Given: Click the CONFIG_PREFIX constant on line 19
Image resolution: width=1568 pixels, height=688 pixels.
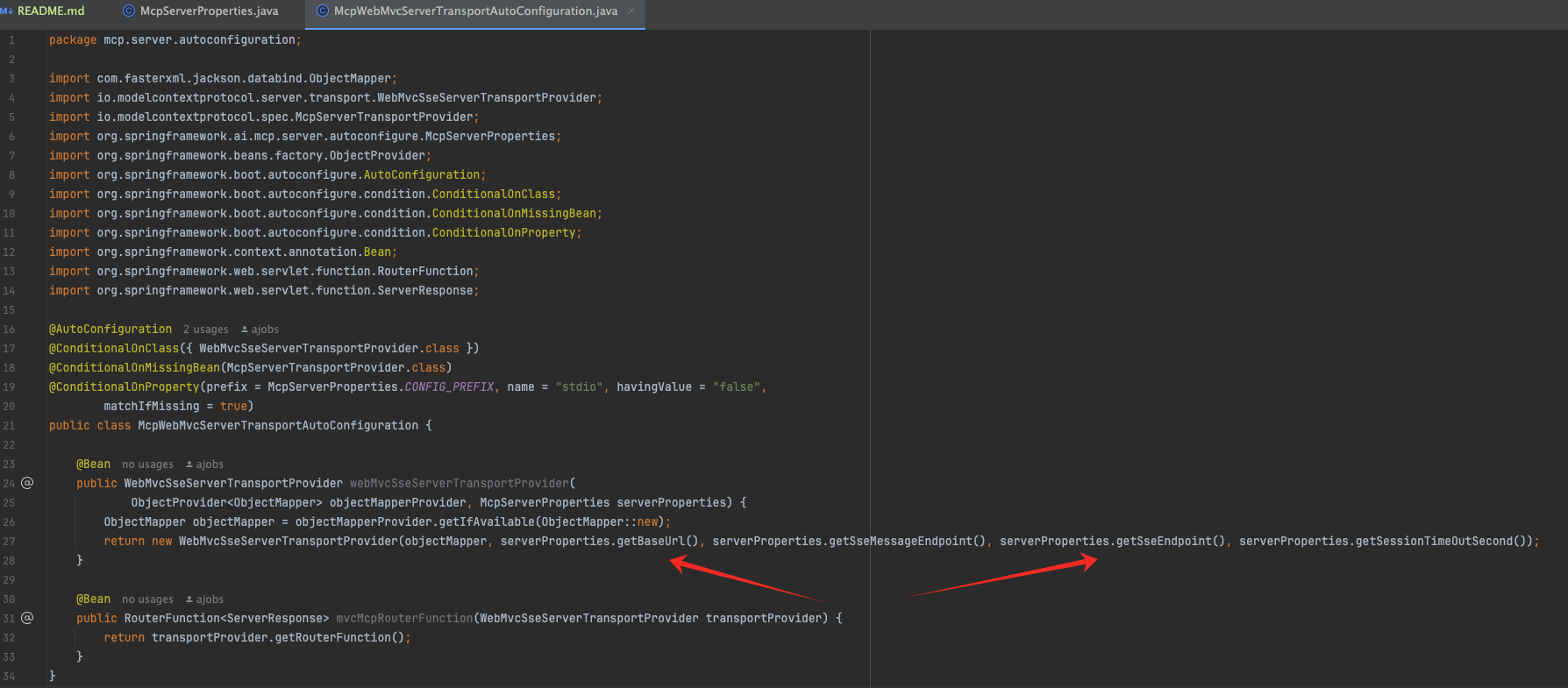Looking at the screenshot, I should click(x=449, y=387).
